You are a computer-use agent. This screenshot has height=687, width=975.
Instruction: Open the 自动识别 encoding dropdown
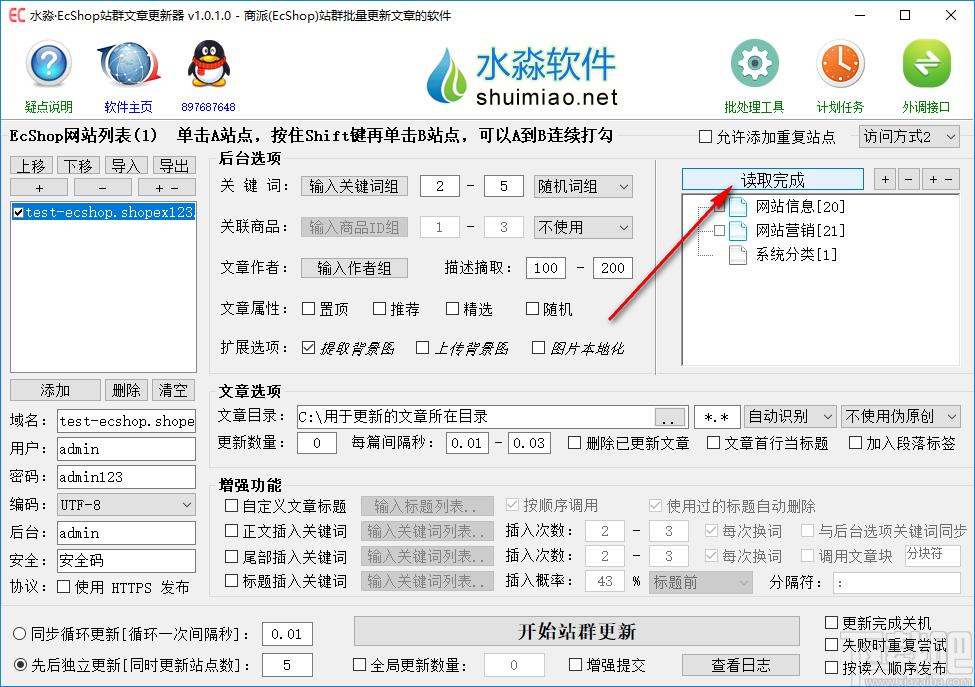790,417
